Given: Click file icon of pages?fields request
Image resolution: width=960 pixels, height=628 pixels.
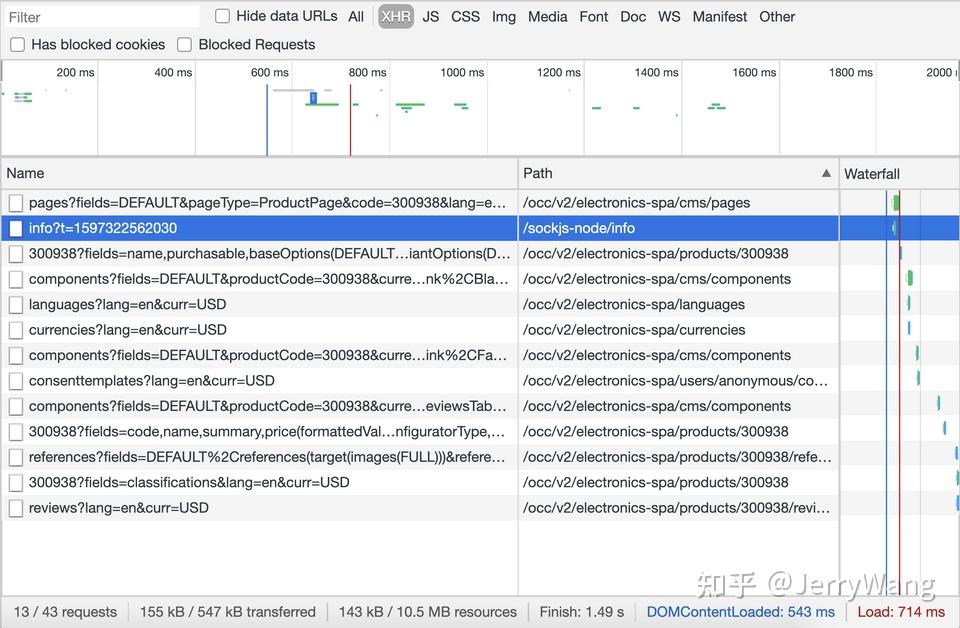Looking at the screenshot, I should 16,203.
